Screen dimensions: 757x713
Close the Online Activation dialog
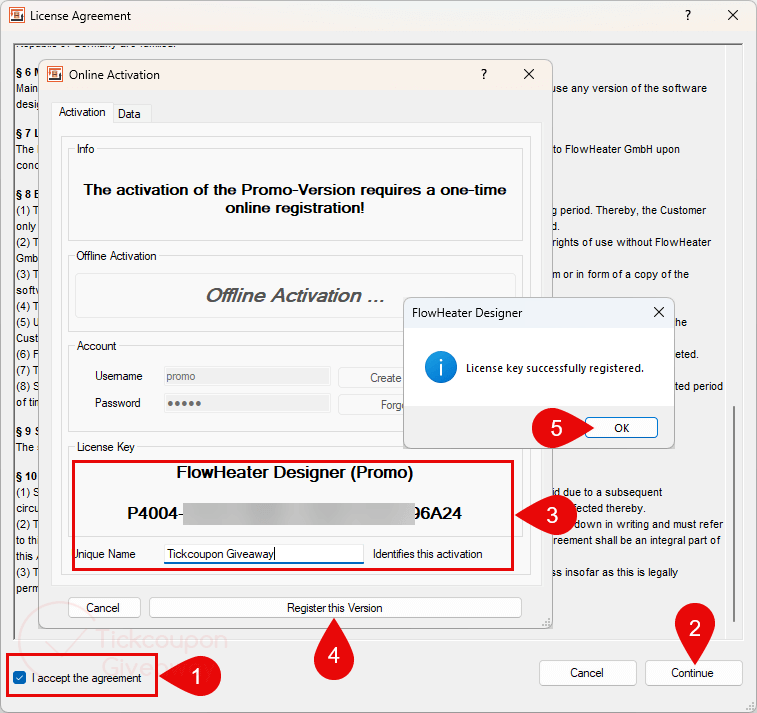pyautogui.click(x=529, y=74)
